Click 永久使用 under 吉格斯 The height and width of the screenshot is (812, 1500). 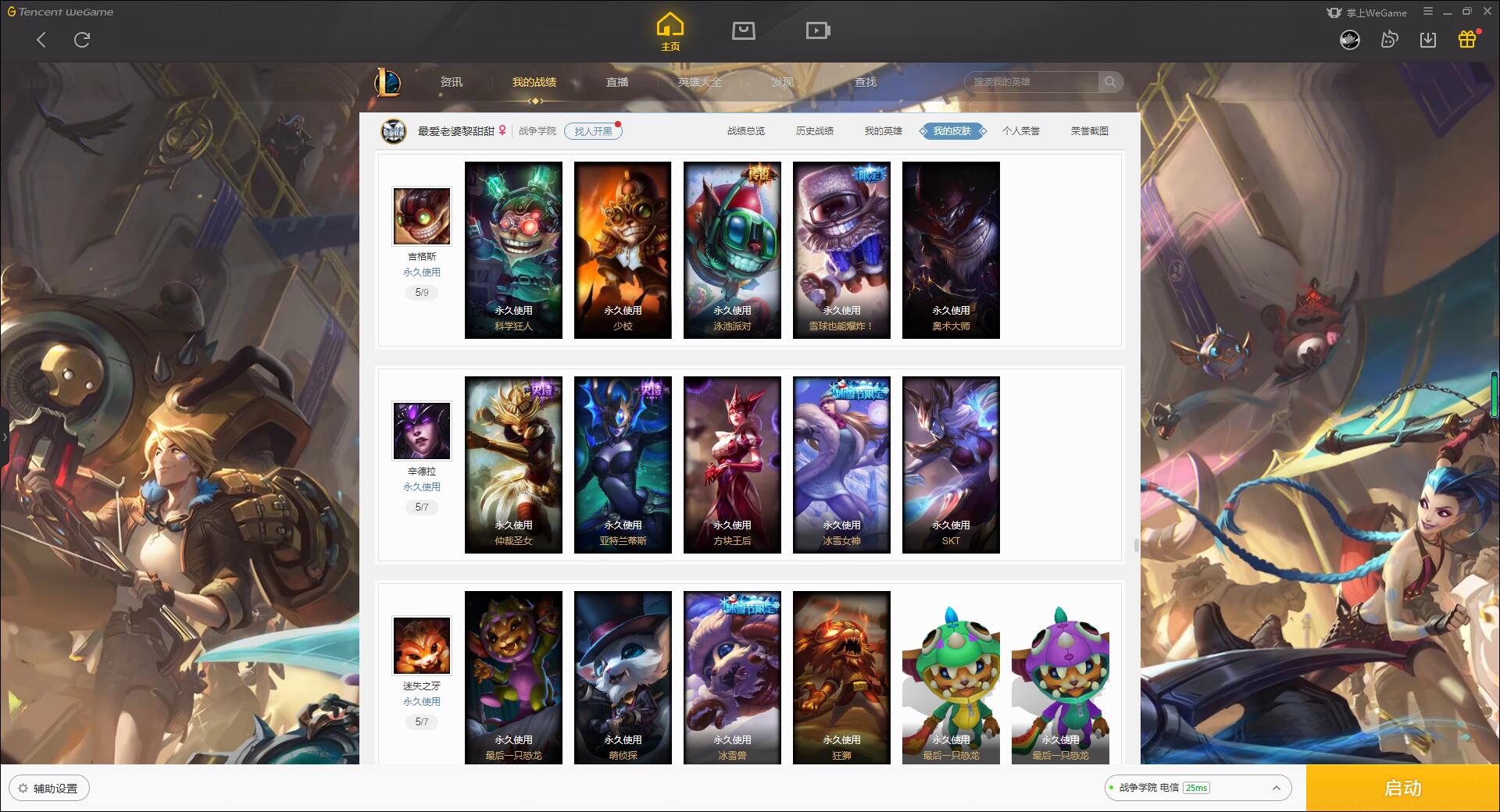422,272
